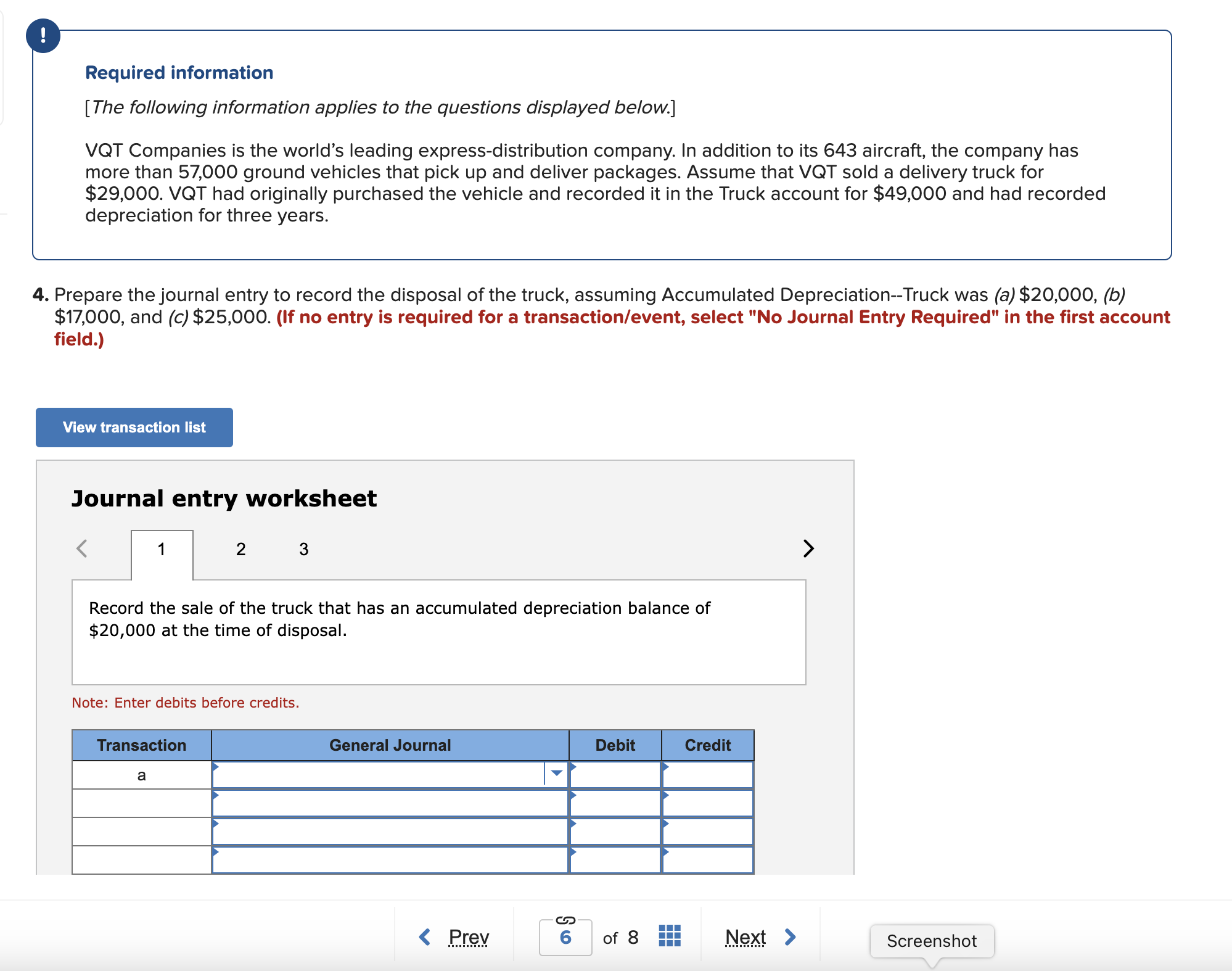Select worksheet tab 1
Image resolution: width=1232 pixels, height=971 pixels.
pos(161,548)
